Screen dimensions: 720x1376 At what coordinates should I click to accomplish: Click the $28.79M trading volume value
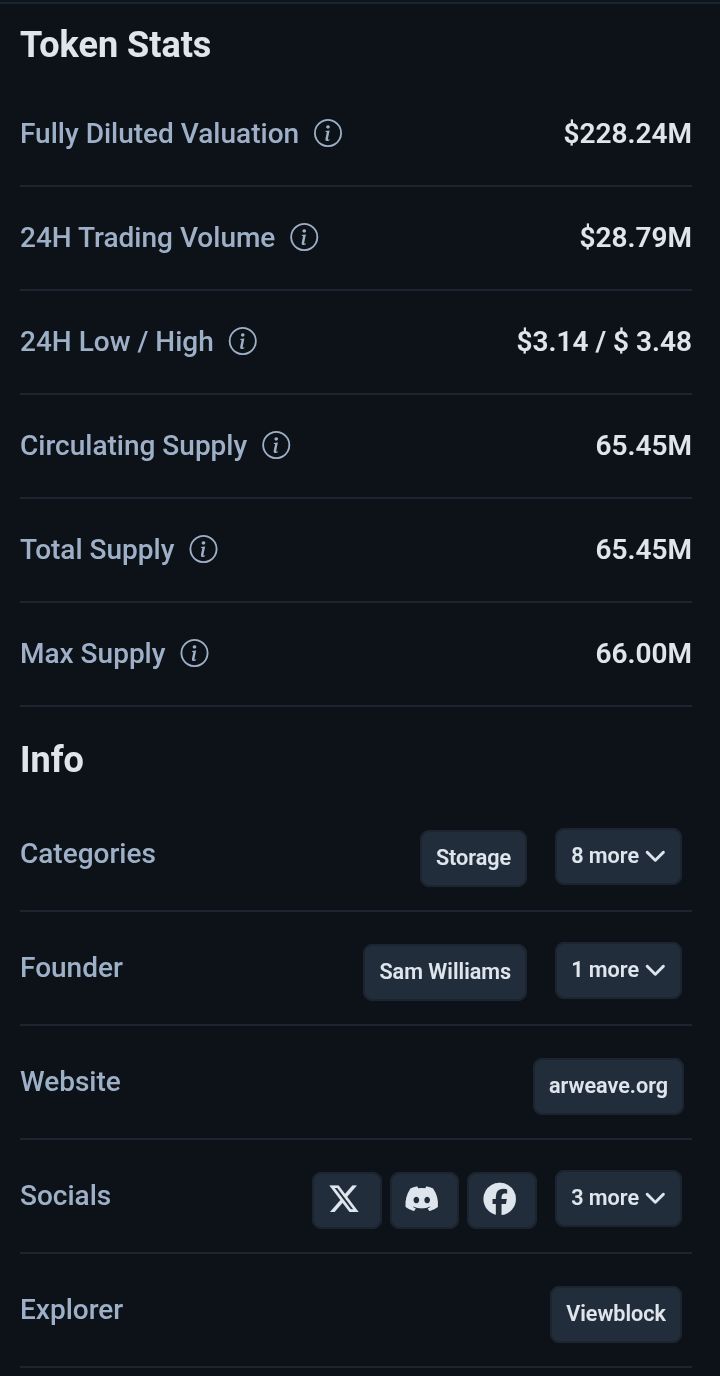[x=635, y=237]
